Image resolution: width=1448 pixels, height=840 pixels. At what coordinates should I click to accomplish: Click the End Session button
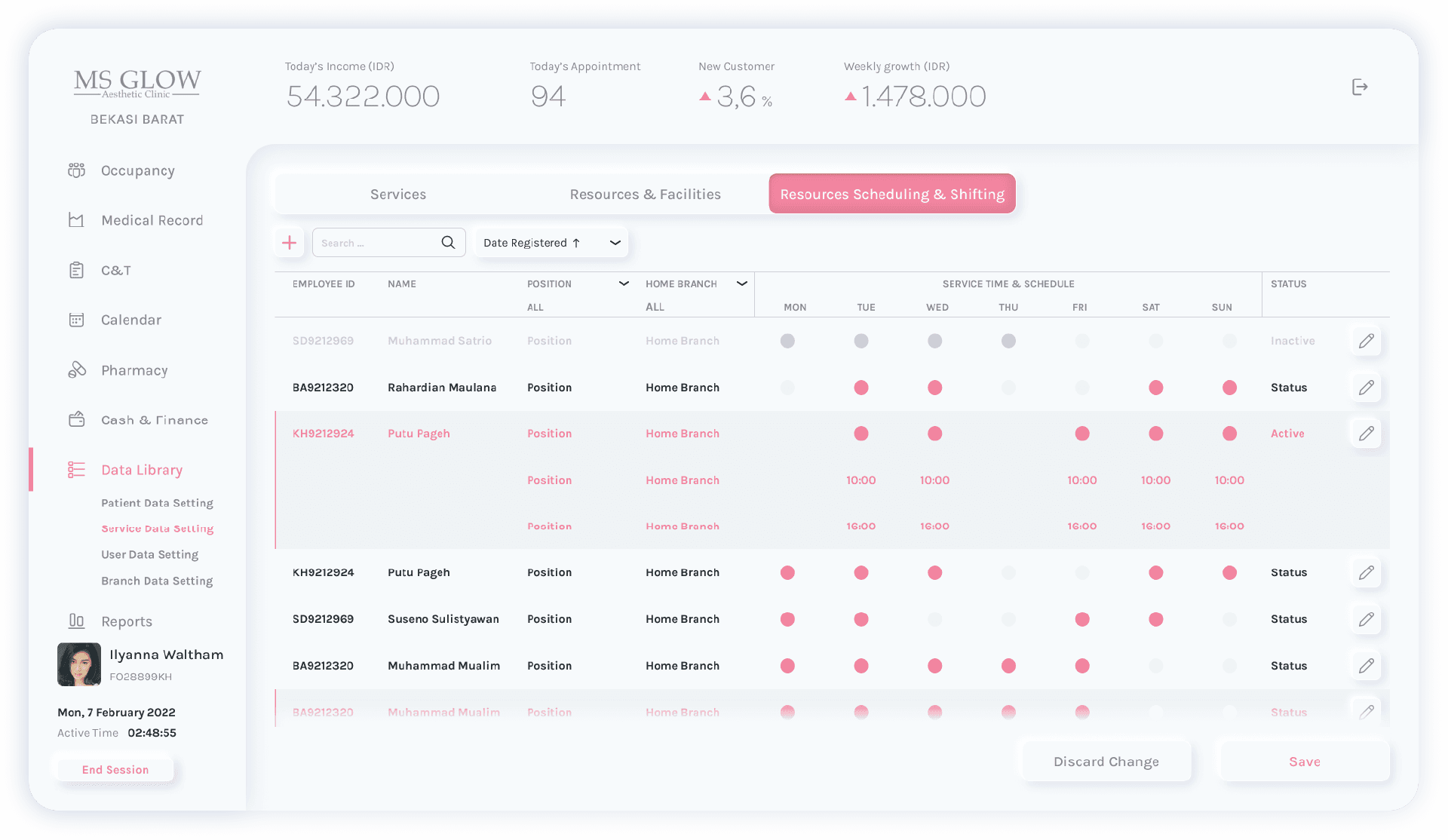(115, 770)
